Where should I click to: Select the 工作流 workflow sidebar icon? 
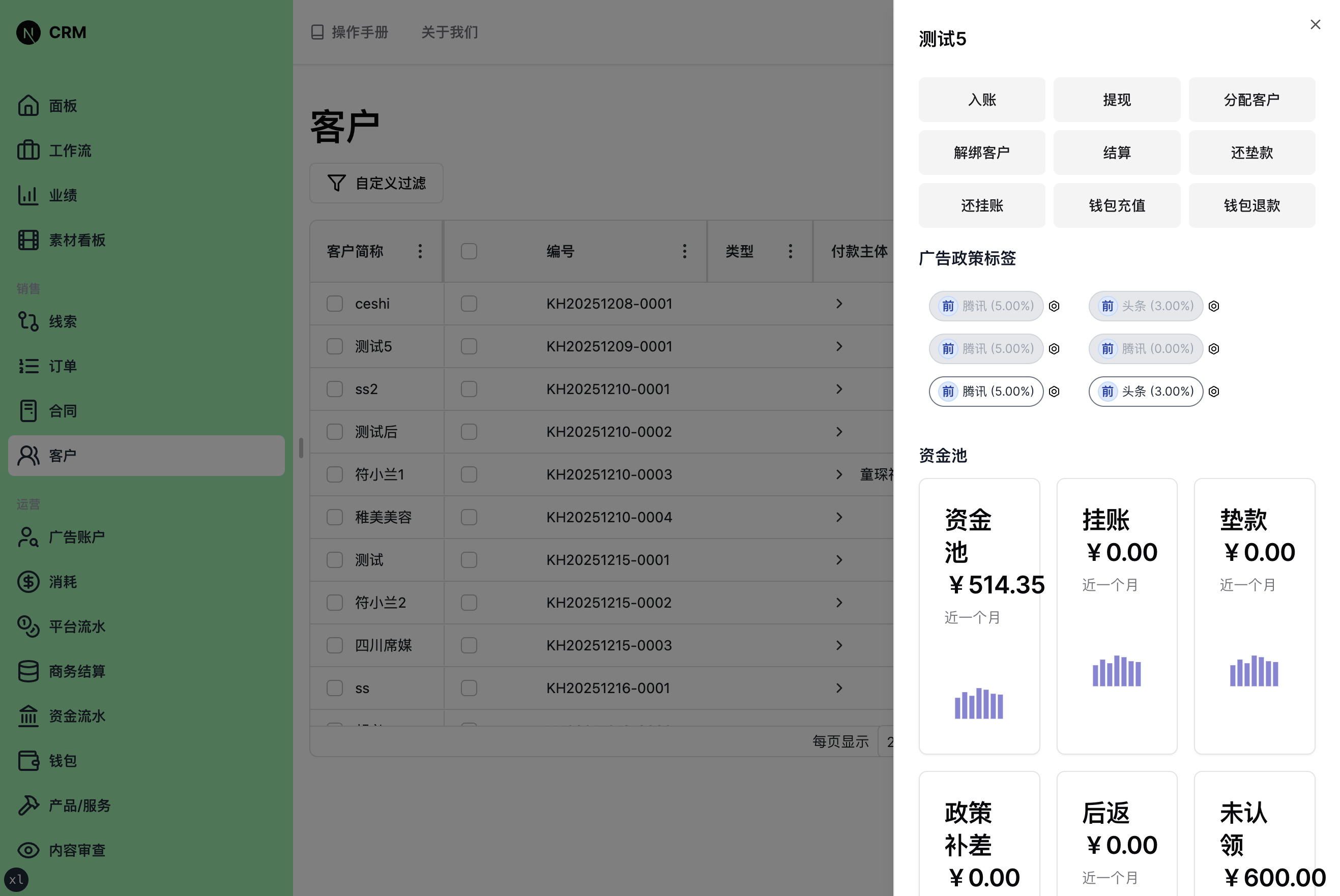[x=28, y=151]
